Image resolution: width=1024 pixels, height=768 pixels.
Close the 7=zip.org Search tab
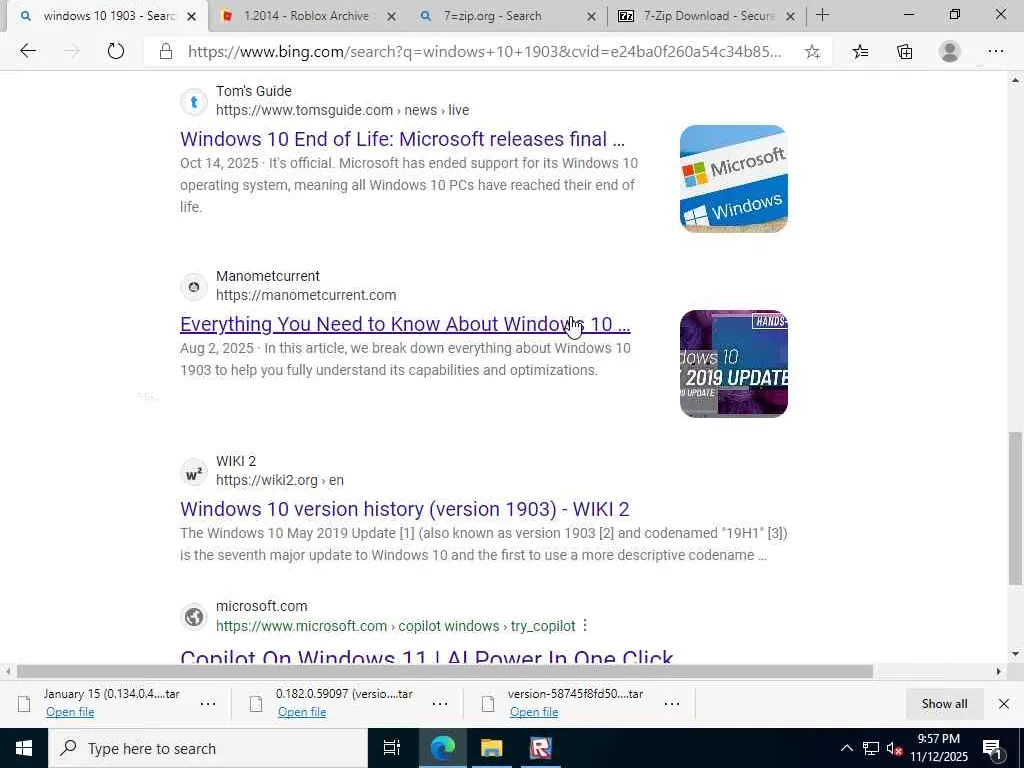(591, 16)
